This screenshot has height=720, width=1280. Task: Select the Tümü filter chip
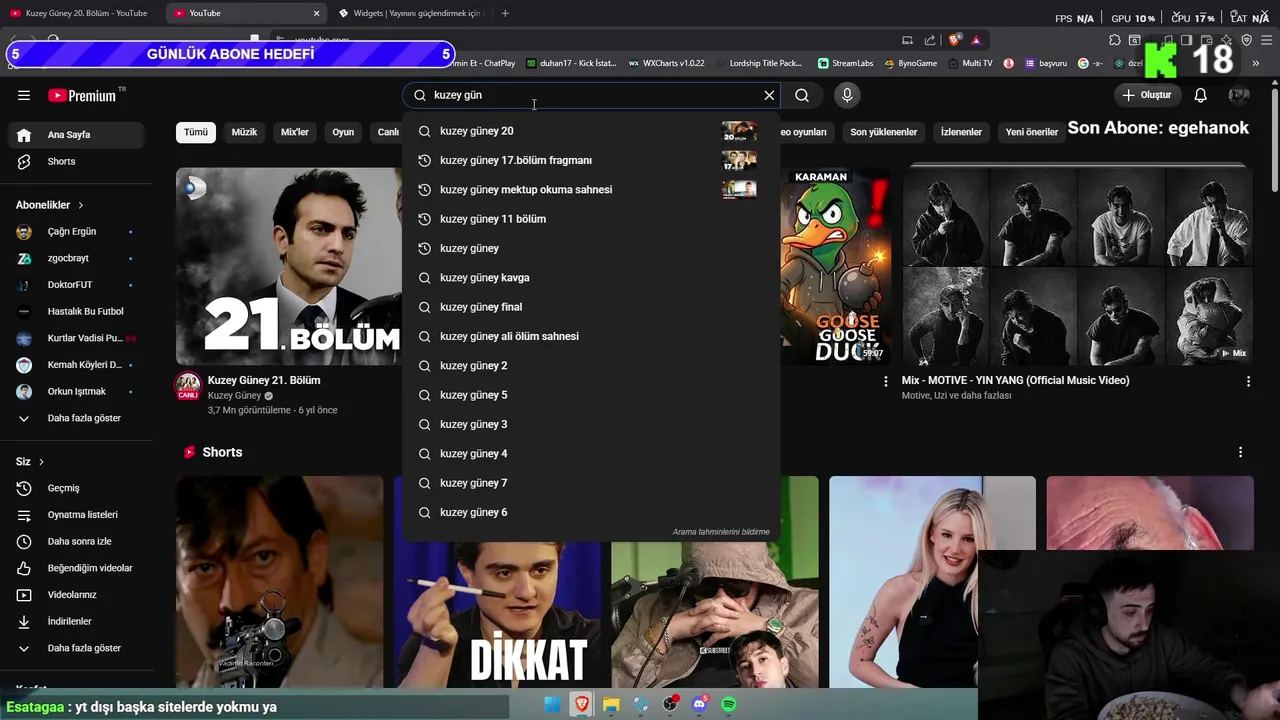point(196,132)
